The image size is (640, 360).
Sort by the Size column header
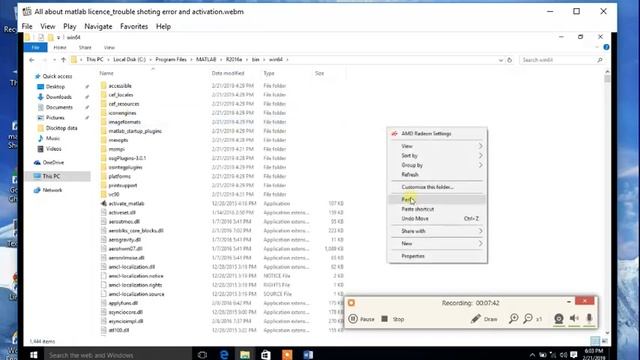pyautogui.click(x=320, y=73)
